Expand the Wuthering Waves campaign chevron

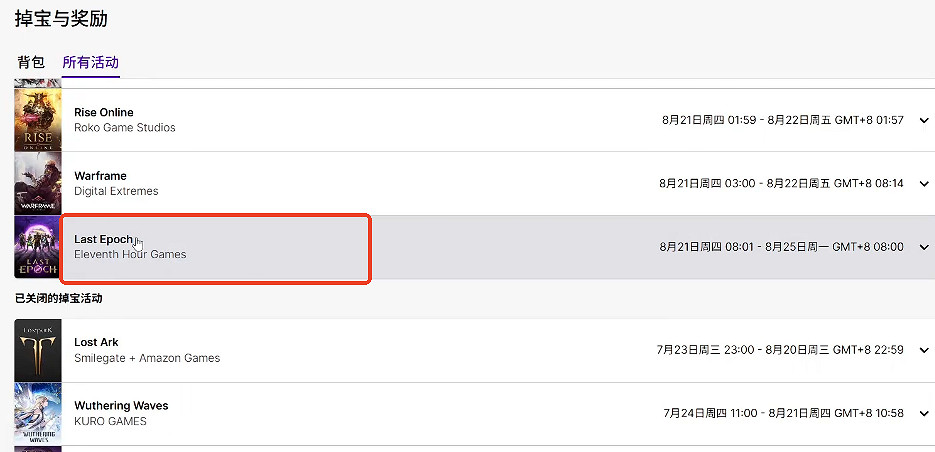923,414
